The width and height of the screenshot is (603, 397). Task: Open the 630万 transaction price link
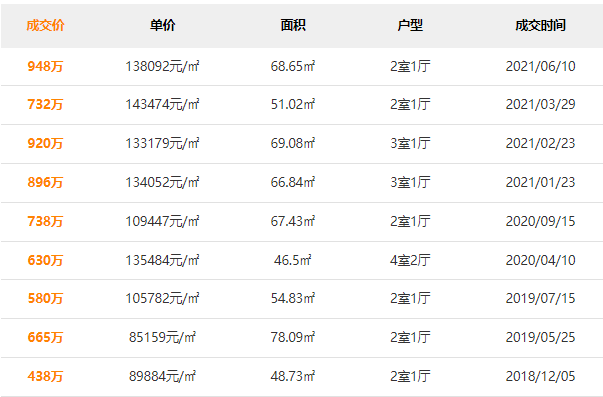[45, 260]
